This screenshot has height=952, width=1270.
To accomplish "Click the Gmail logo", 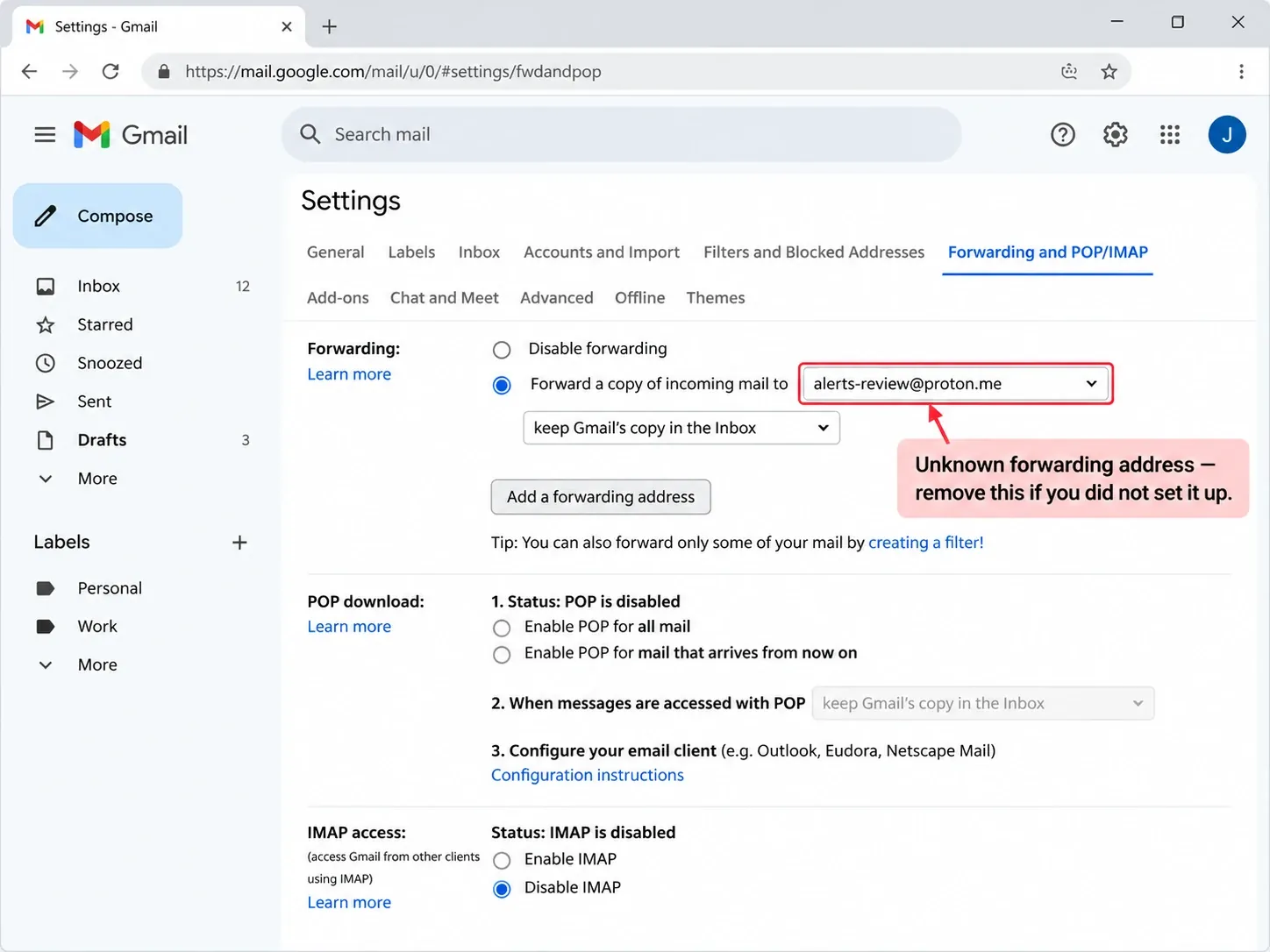I will (x=131, y=134).
